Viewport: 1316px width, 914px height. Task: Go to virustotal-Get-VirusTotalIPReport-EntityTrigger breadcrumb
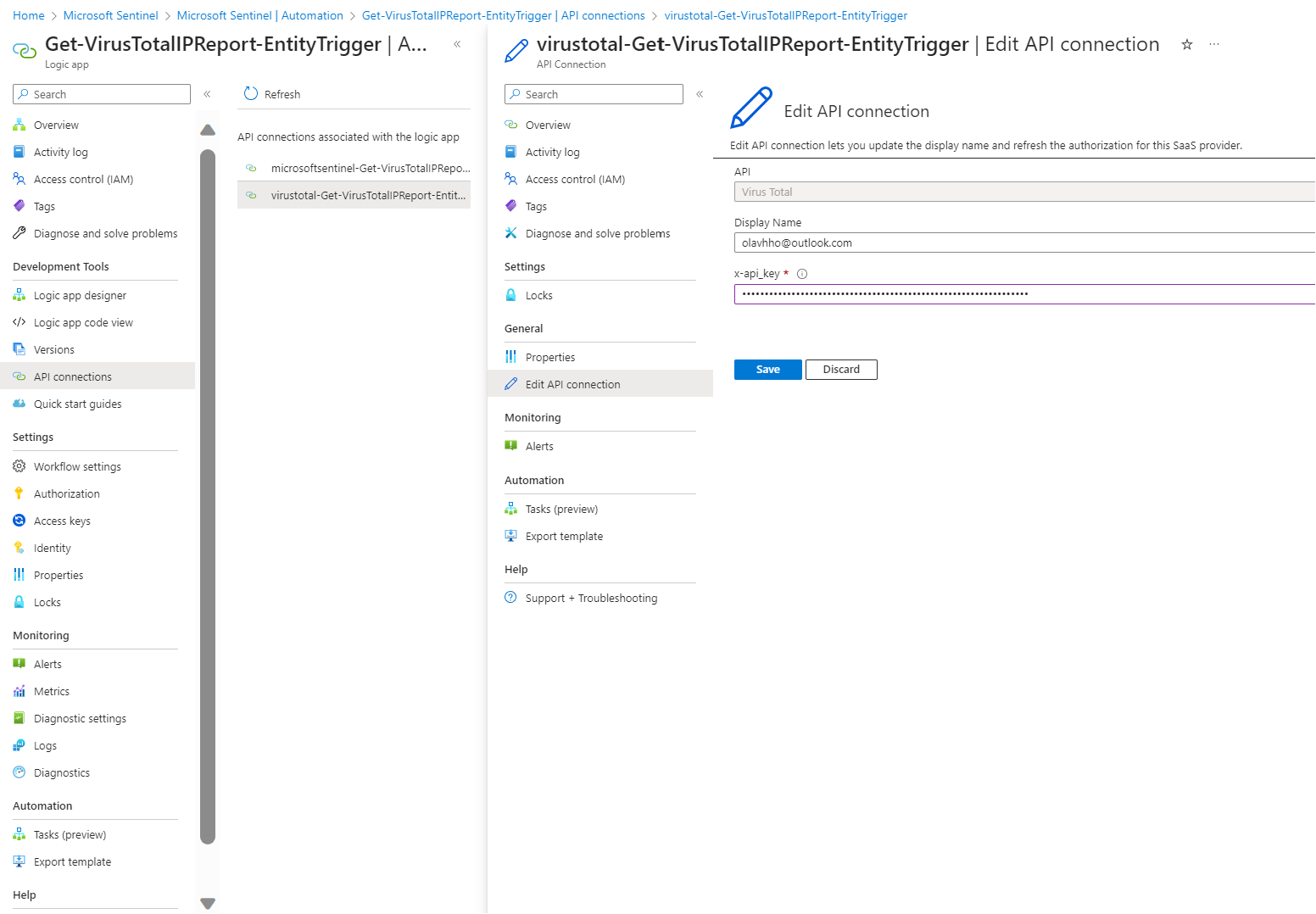click(x=786, y=15)
